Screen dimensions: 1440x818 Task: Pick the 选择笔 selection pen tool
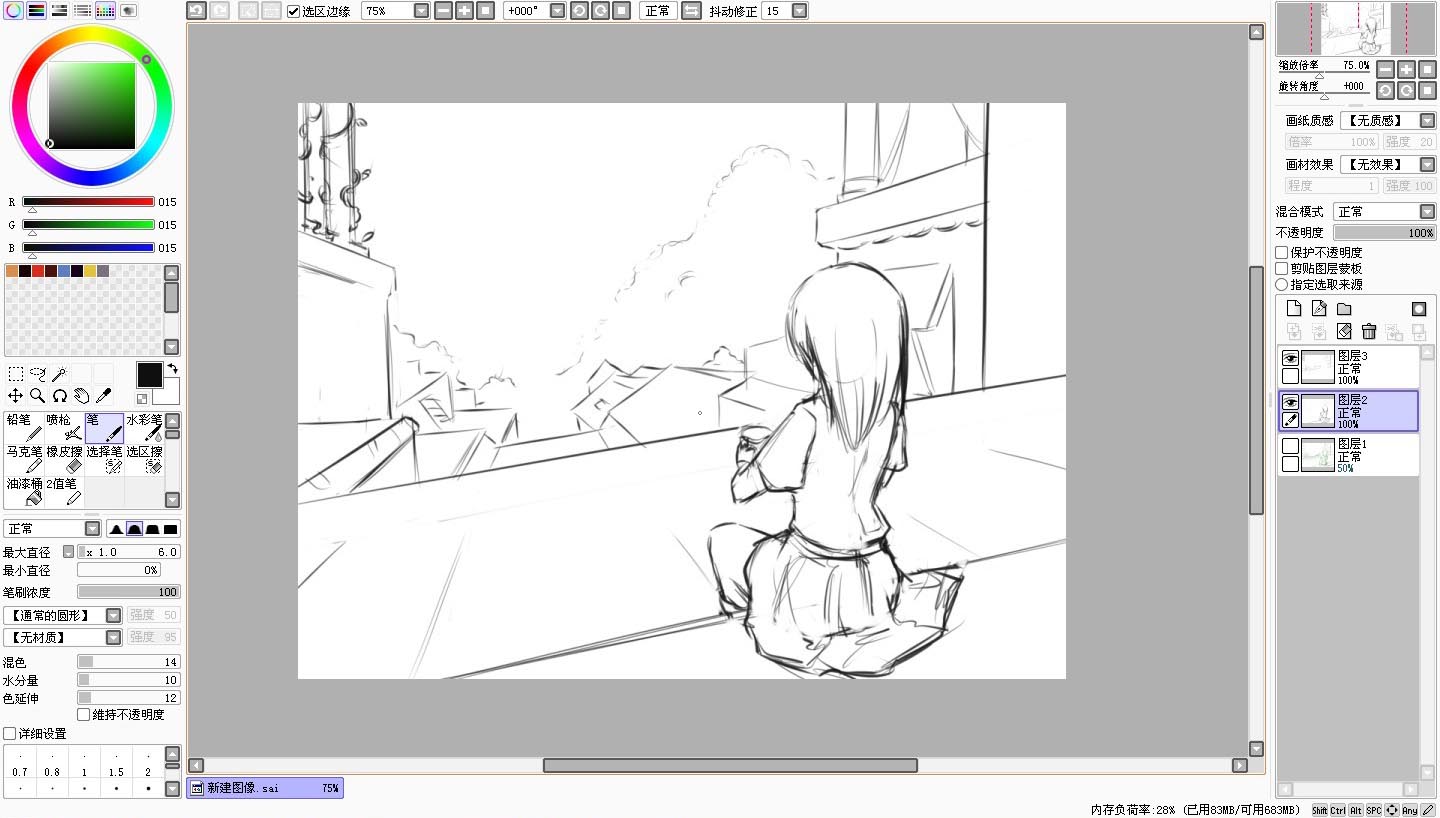pos(104,460)
